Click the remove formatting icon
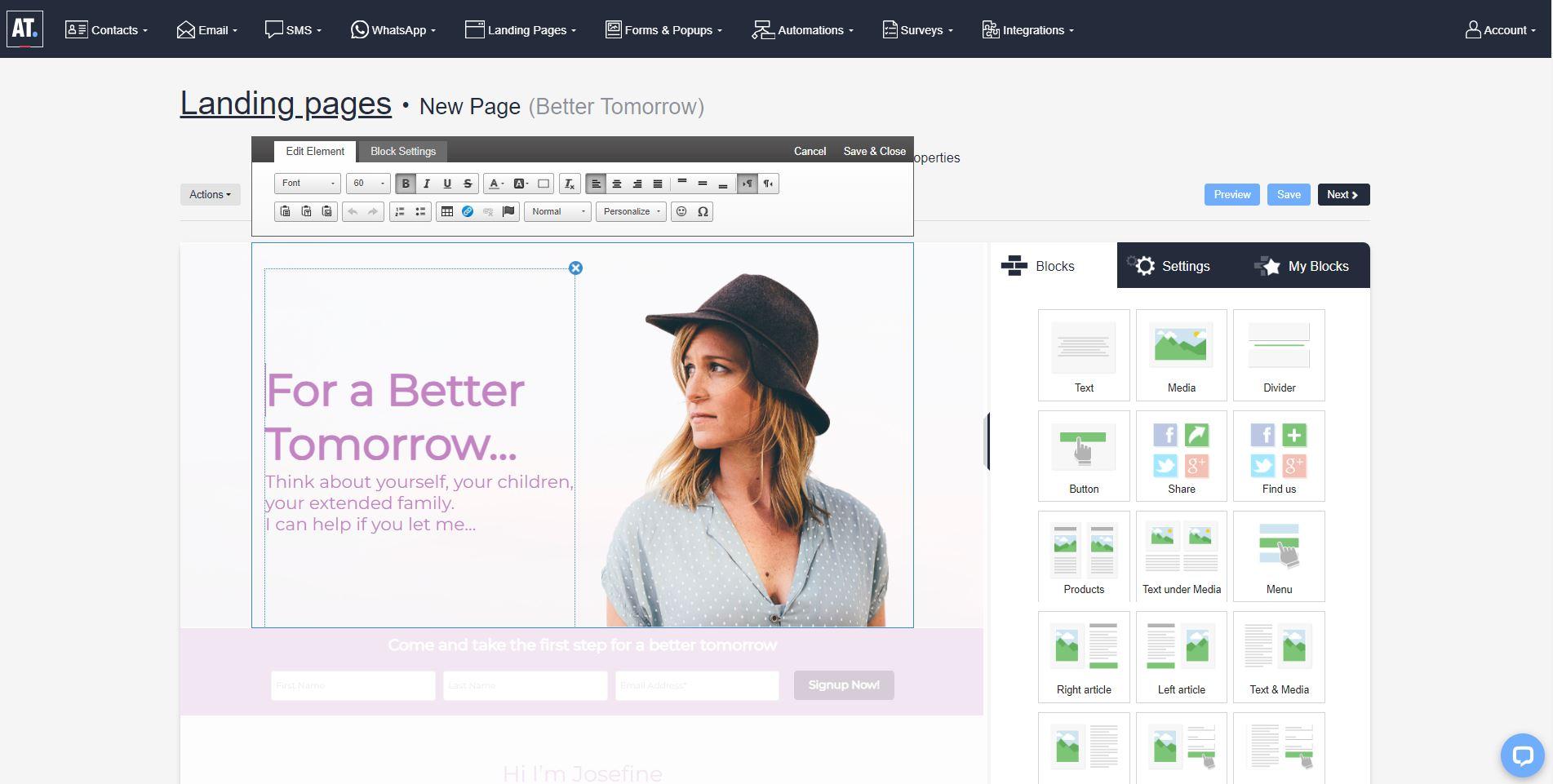The height and width of the screenshot is (784, 1553). point(570,184)
